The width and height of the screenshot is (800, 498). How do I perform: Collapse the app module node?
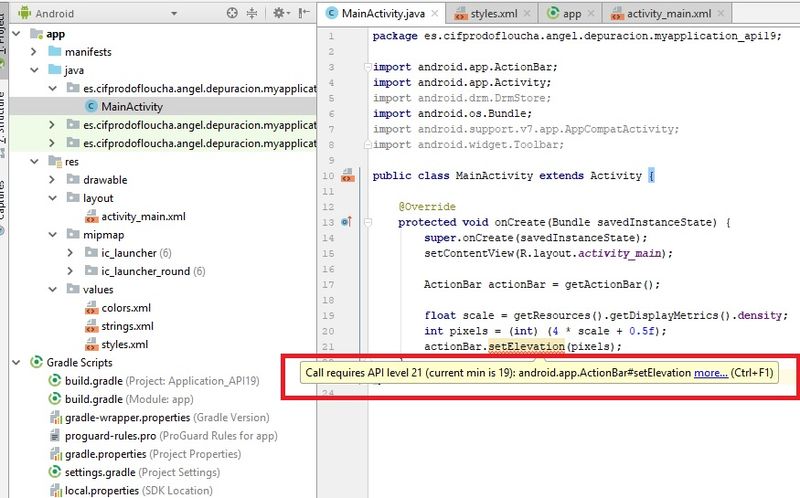[16, 34]
